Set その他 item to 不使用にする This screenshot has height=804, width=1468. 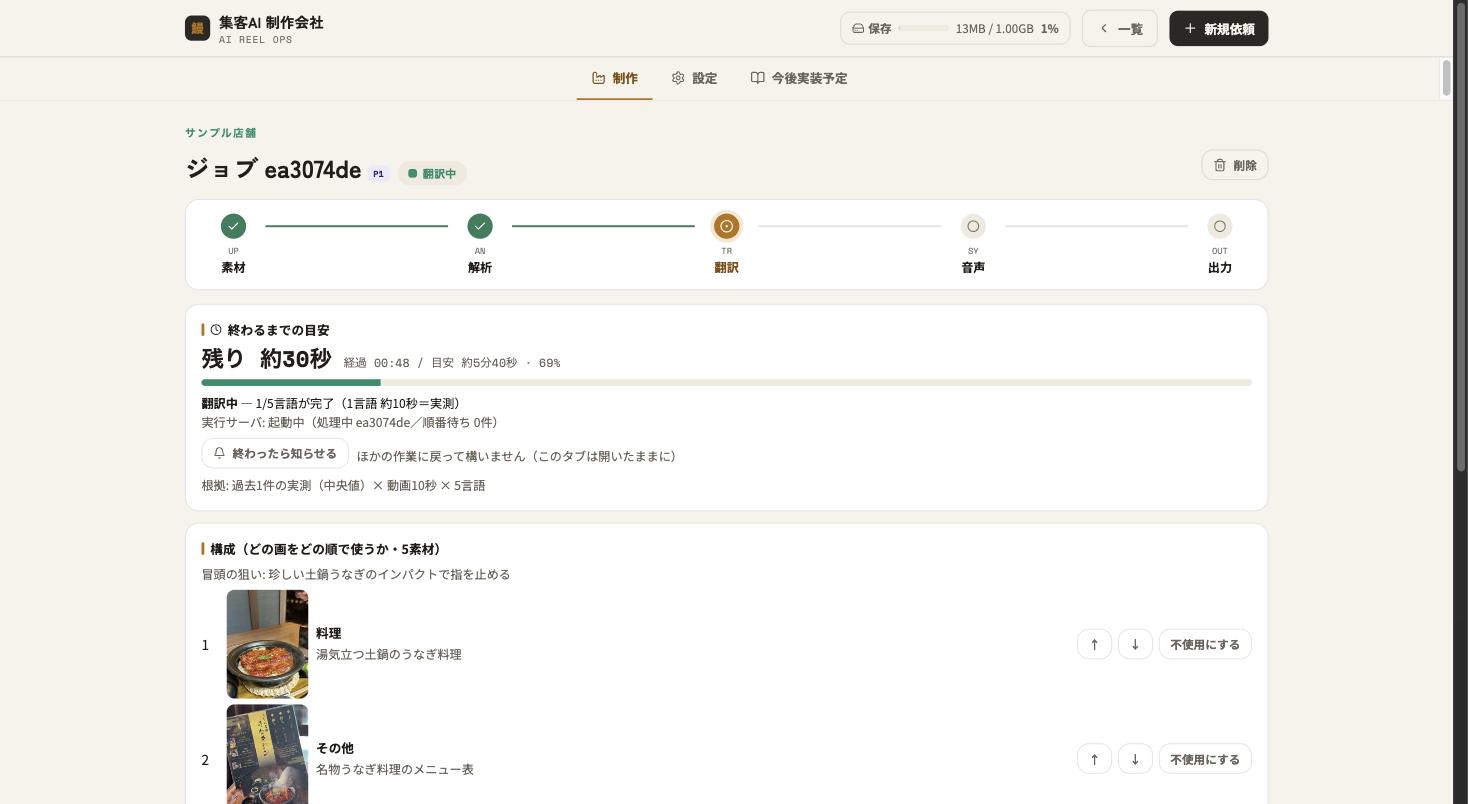point(1205,760)
